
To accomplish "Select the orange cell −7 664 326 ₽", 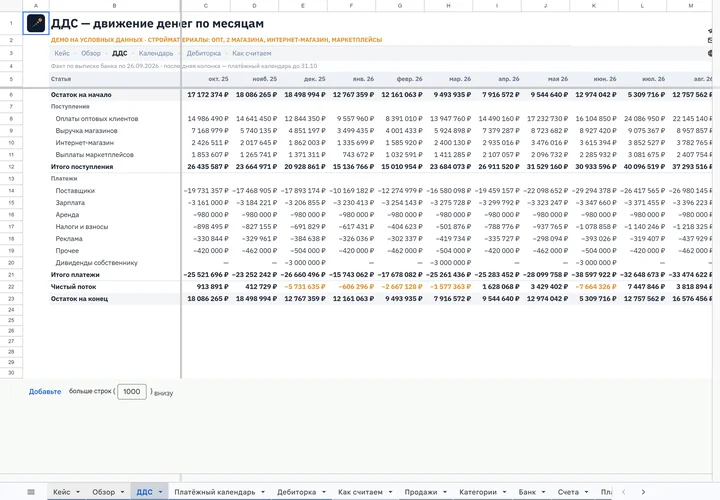I will click(x=594, y=287).
